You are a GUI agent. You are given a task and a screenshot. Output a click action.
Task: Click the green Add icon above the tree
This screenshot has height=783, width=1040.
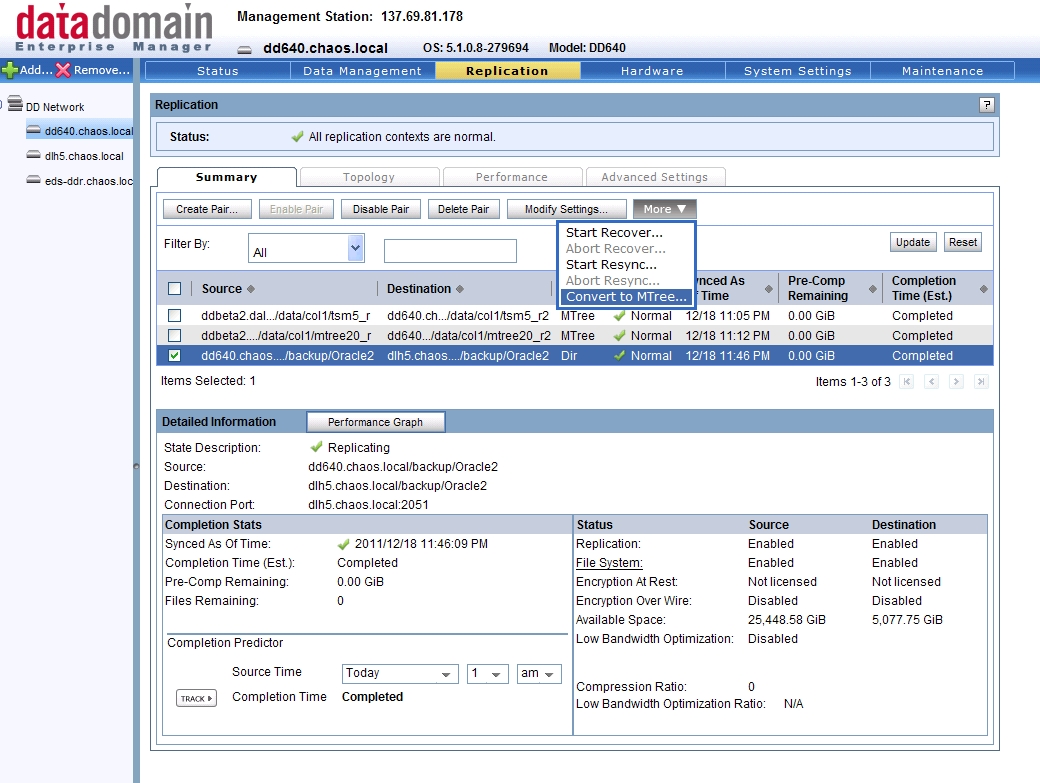(x=8, y=70)
